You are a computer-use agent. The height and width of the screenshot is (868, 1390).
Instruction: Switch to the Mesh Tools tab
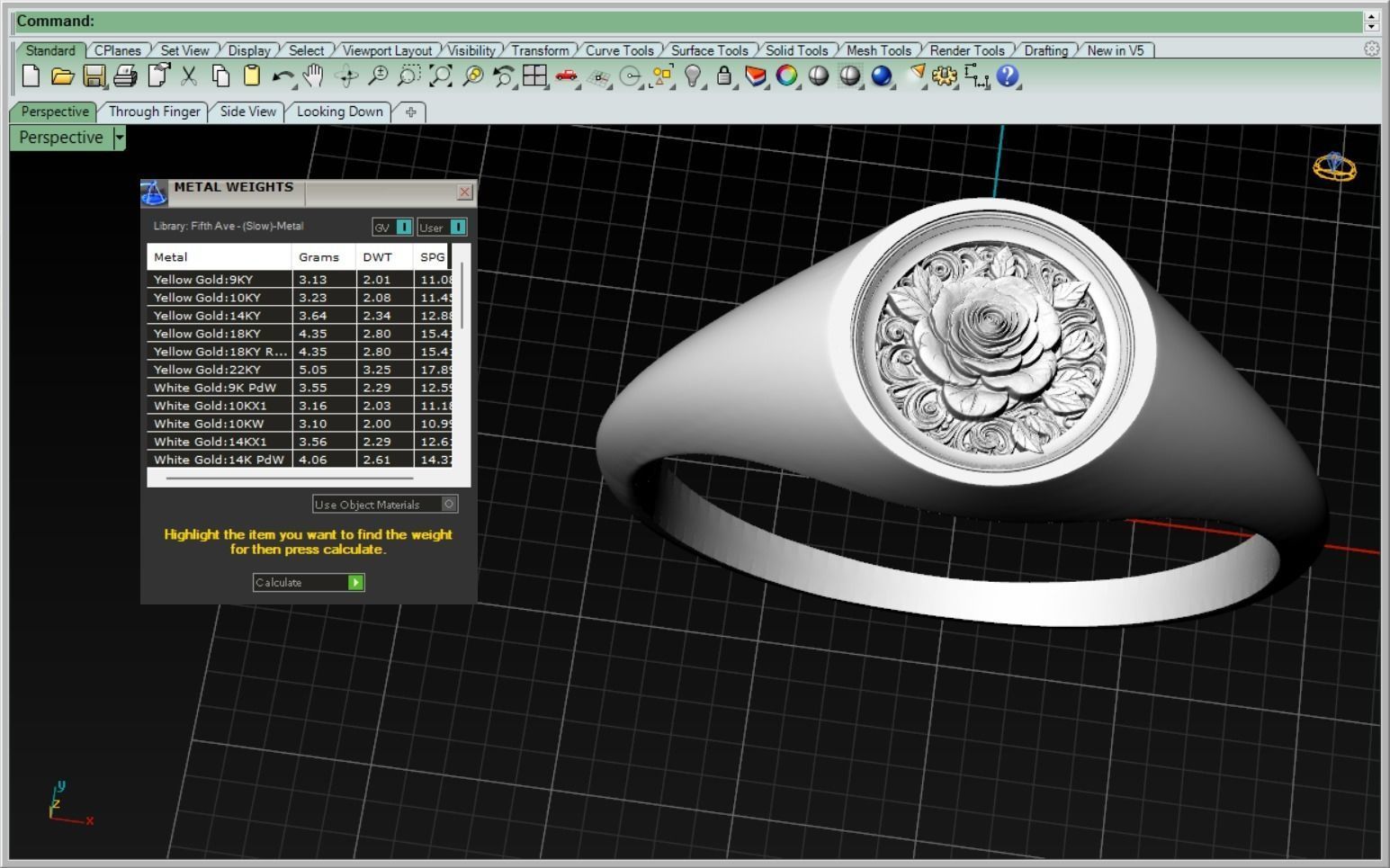pyautogui.click(x=878, y=50)
